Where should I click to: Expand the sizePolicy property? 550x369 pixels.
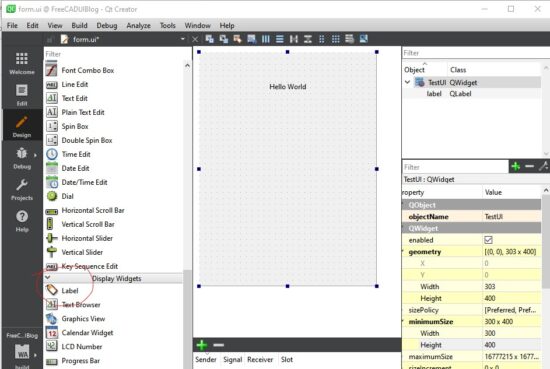(x=403, y=310)
